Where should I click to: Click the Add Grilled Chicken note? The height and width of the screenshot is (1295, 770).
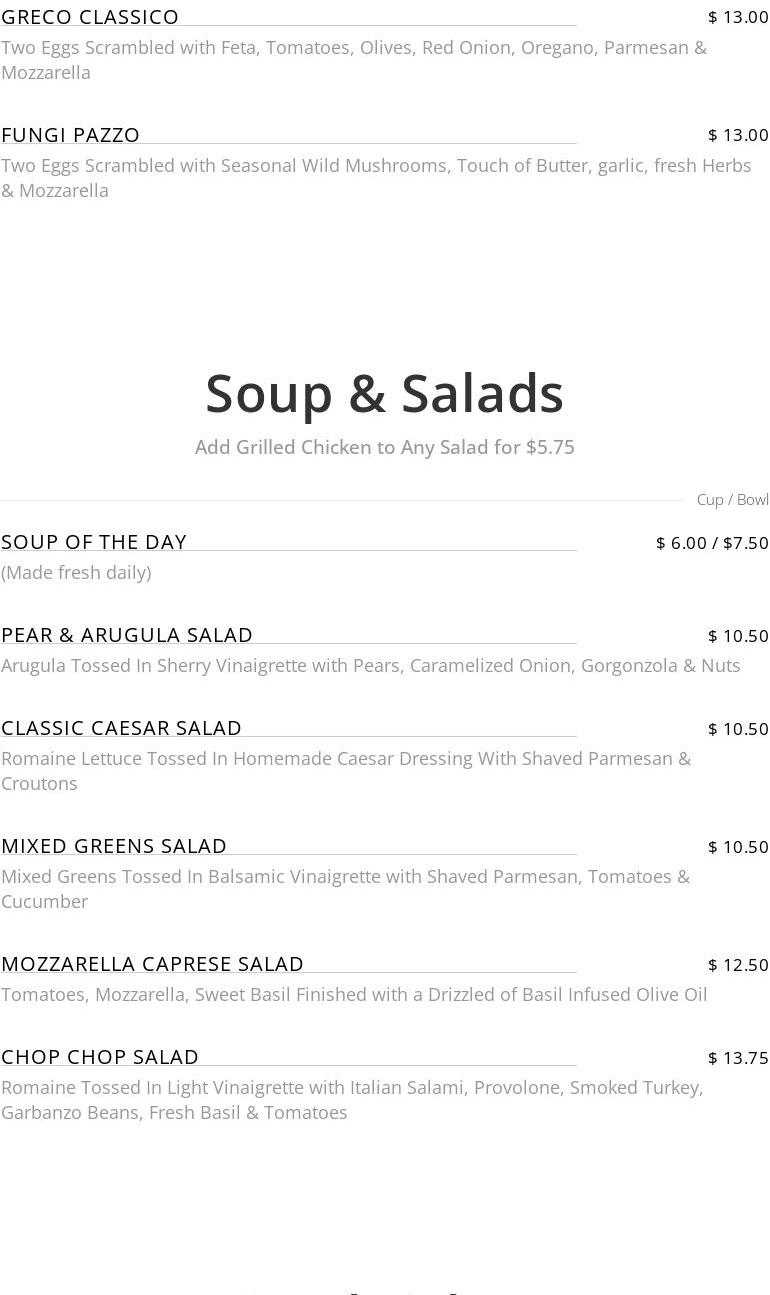pyautogui.click(x=384, y=447)
